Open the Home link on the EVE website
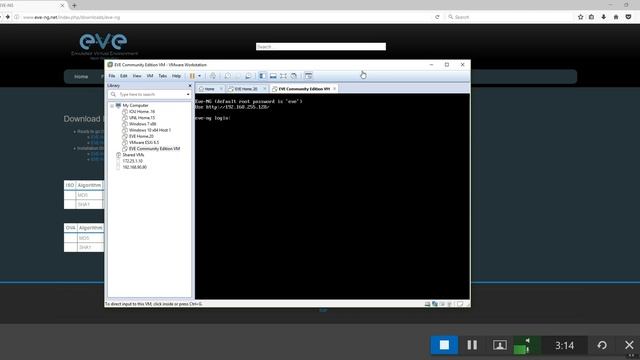The image size is (640, 360). (81, 76)
